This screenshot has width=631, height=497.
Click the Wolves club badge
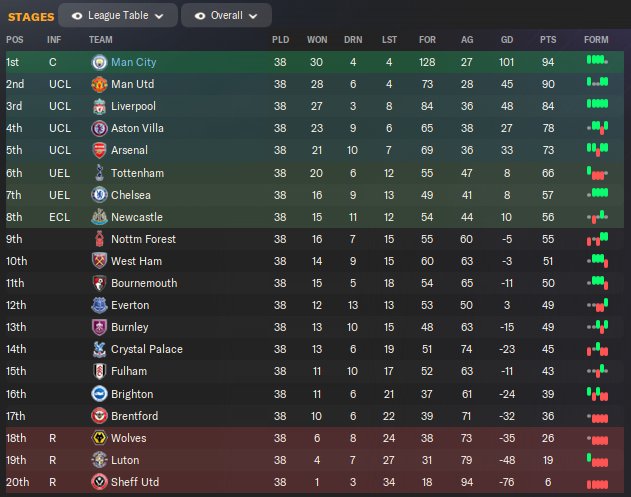click(99, 438)
